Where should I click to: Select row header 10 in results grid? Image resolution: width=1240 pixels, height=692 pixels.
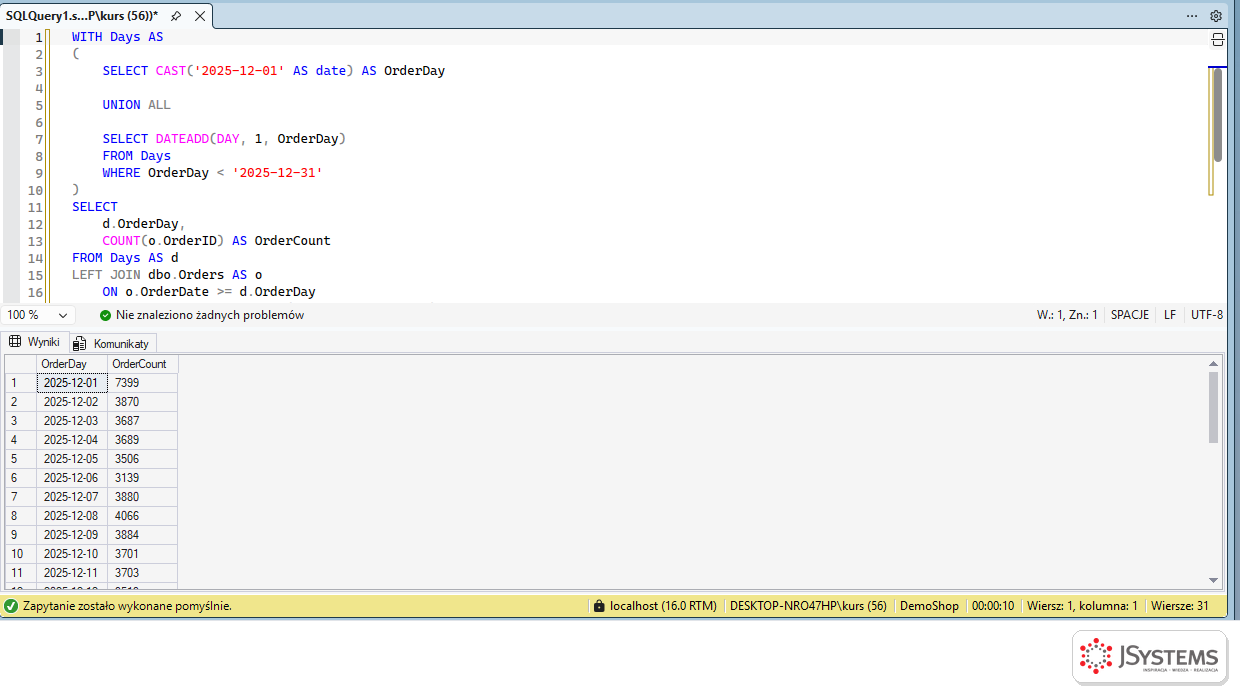21,554
